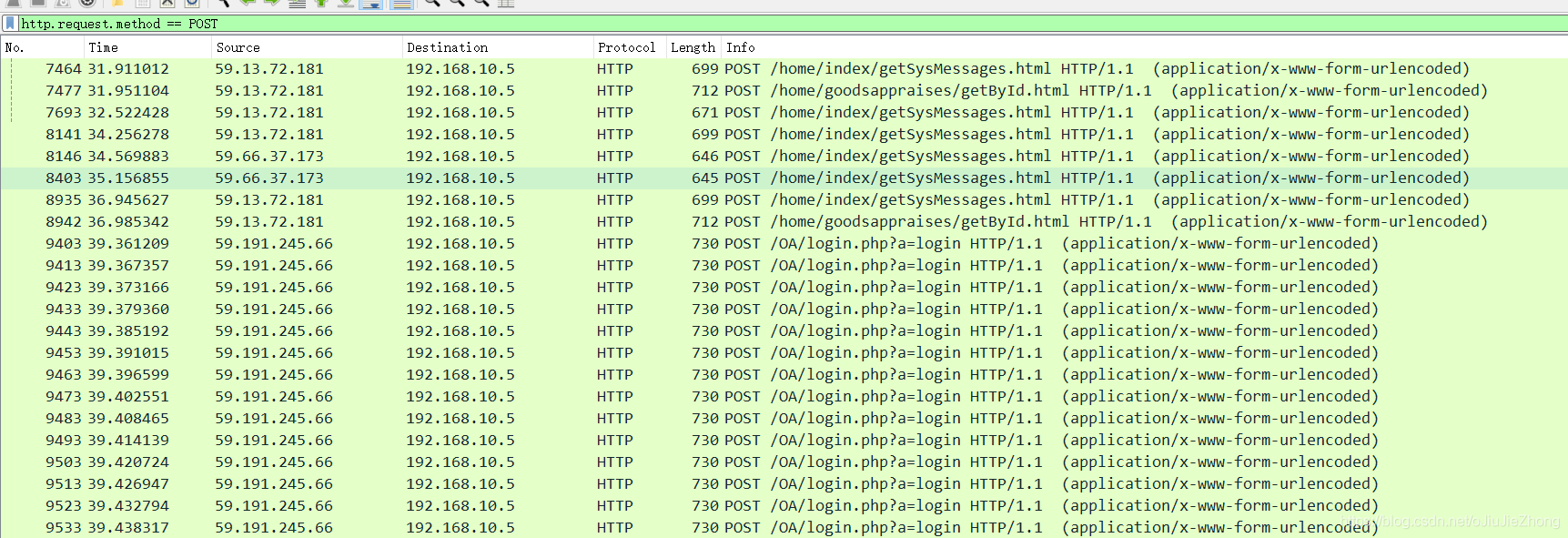Viewport: 1568px width, 538px height.
Task: Select packet number 9443
Action: coord(784,330)
